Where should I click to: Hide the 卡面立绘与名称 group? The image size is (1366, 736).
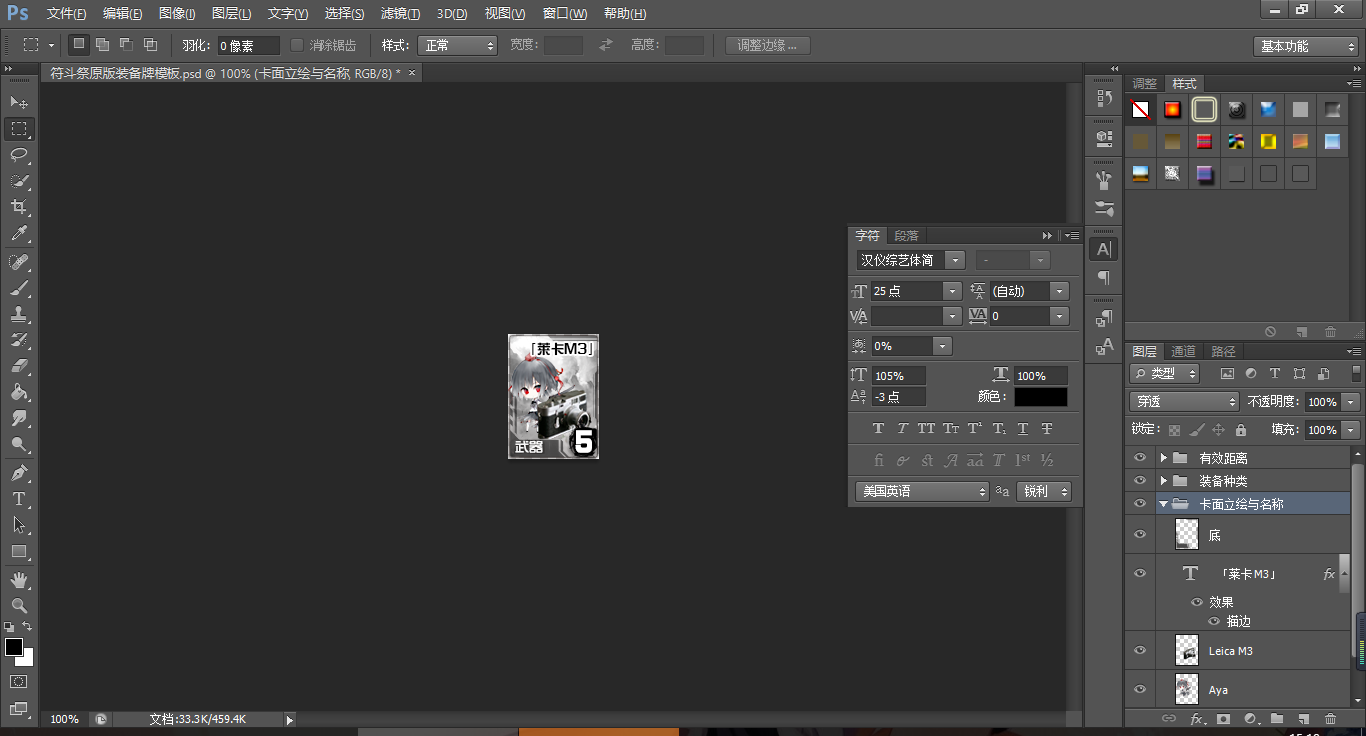point(1139,504)
